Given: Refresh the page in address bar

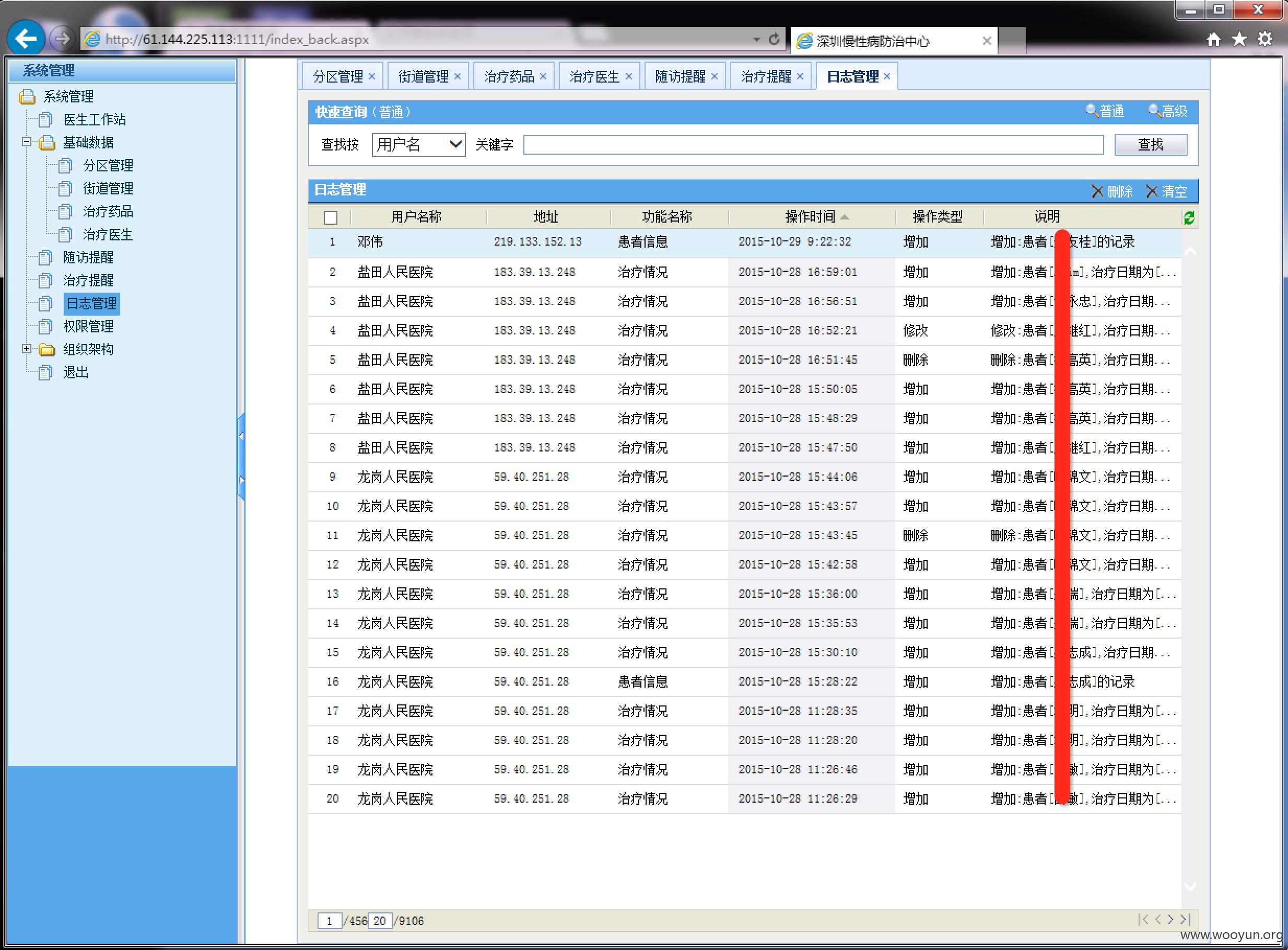Looking at the screenshot, I should coord(774,39).
